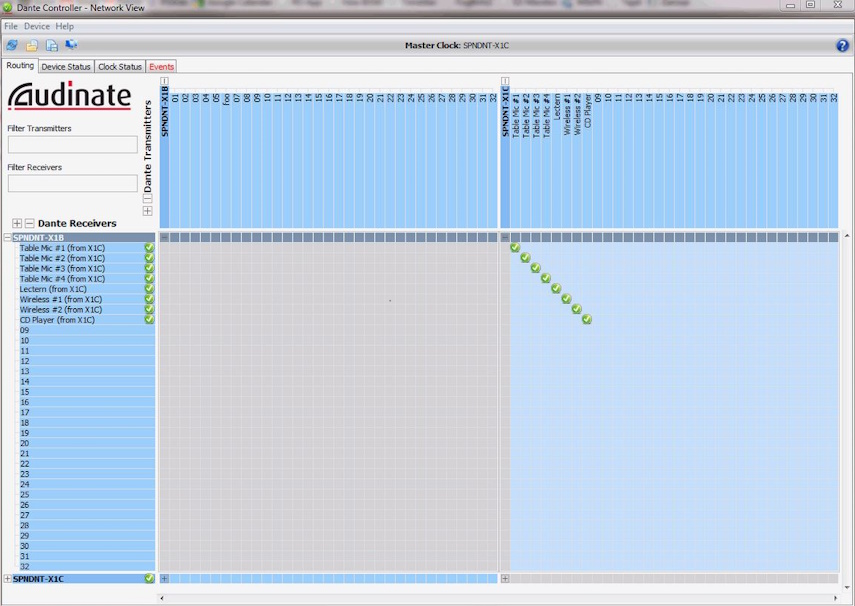Expand all Dante Receivers with plus button
855x606 pixels.
[17, 223]
